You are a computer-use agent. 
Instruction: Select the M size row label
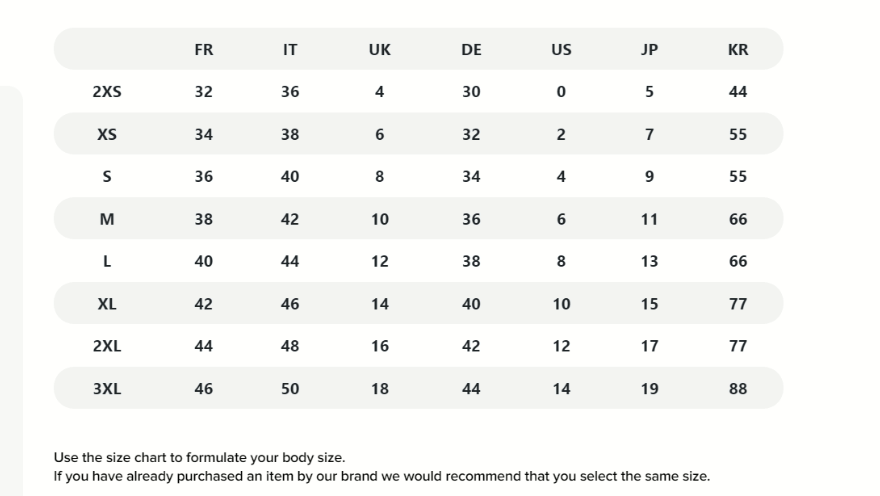pos(107,219)
